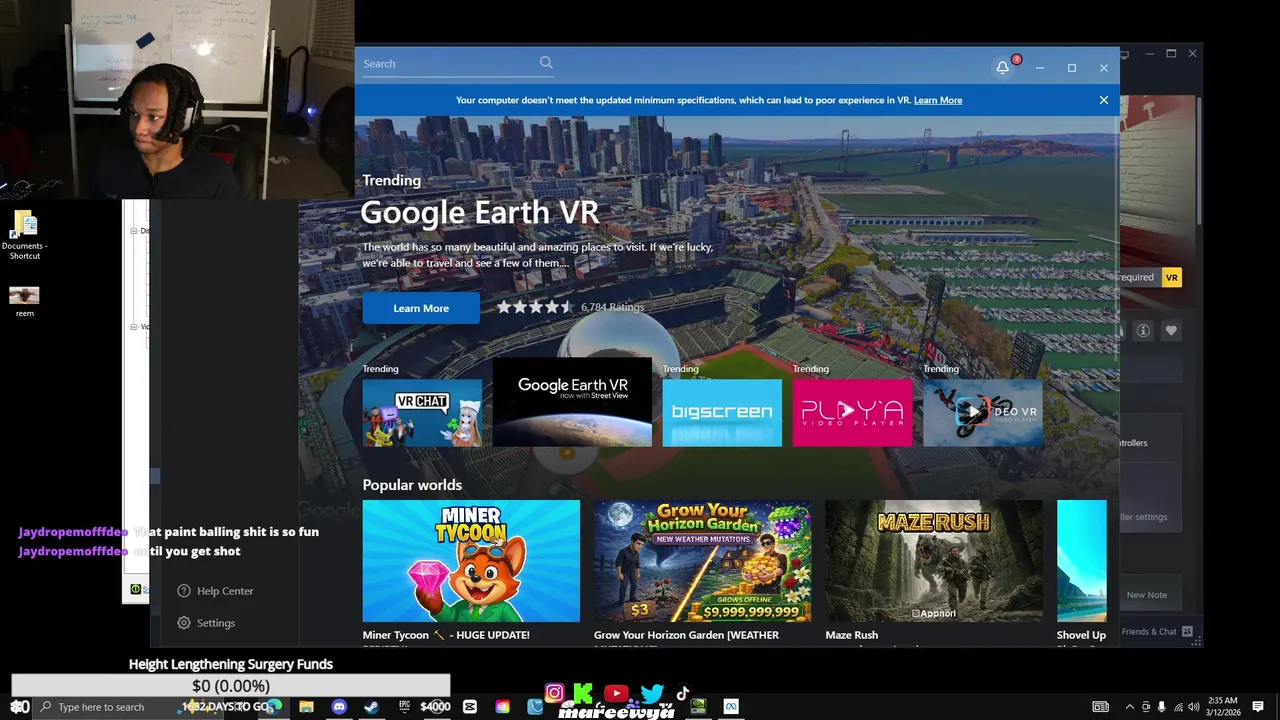Viewport: 1280px width, 720px height.
Task: Click the search magnifier icon
Action: tap(546, 63)
